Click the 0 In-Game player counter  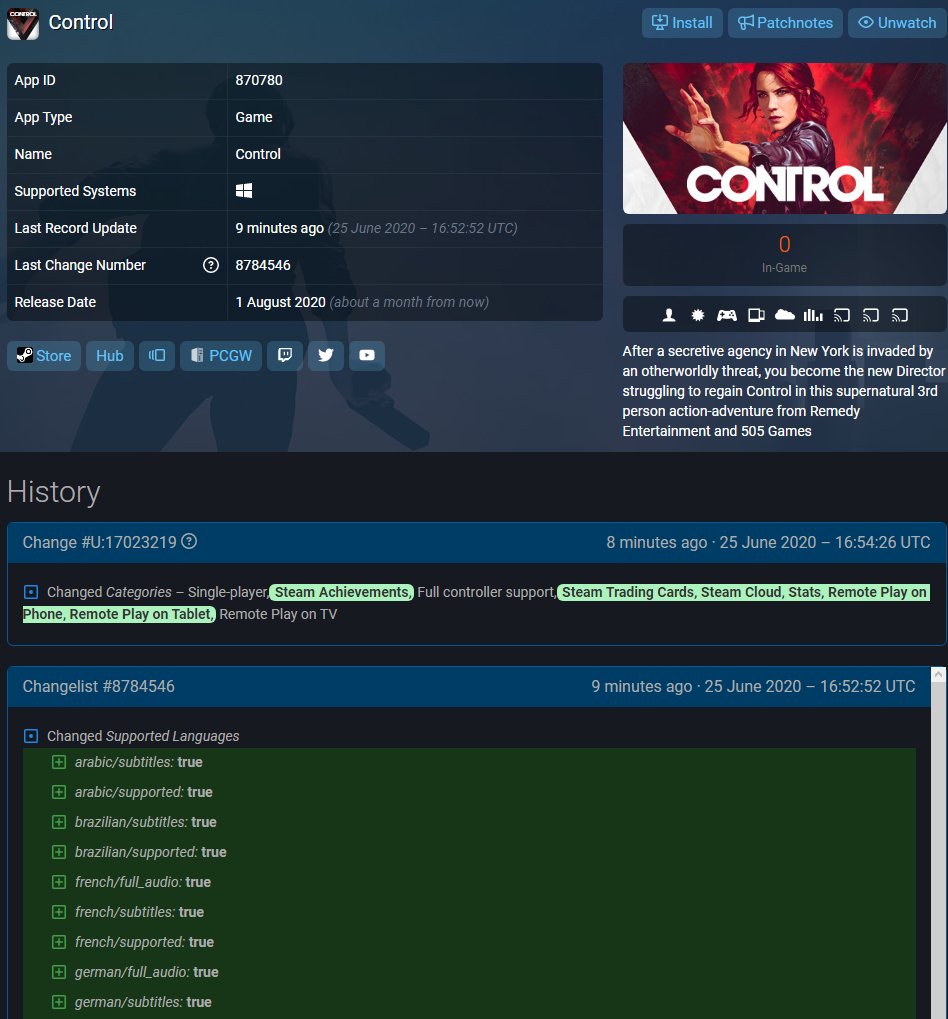784,255
